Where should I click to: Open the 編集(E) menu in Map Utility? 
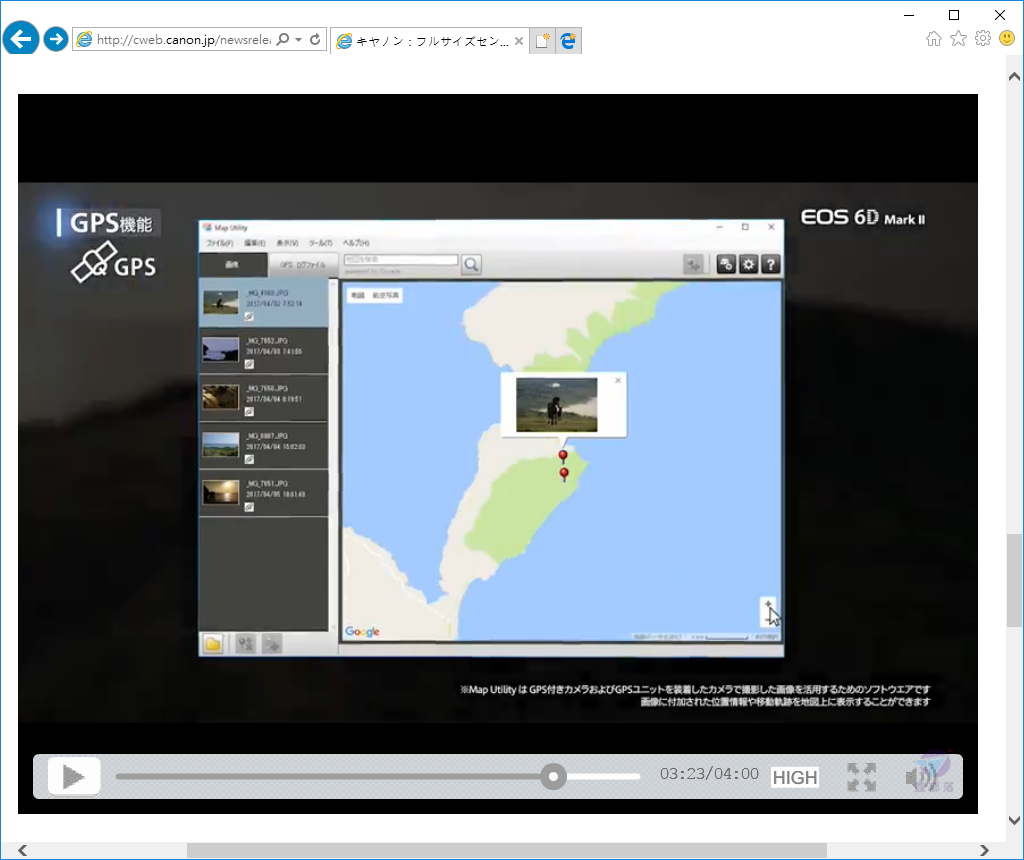point(255,243)
